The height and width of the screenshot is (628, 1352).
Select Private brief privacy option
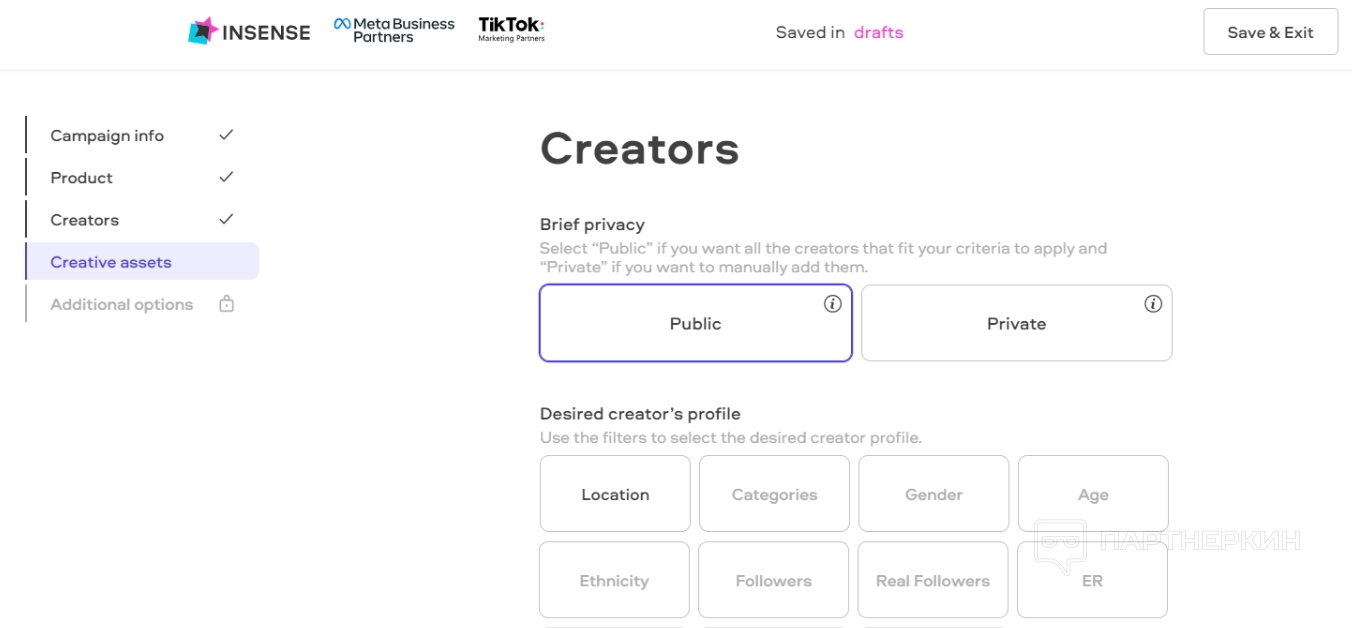click(1016, 324)
